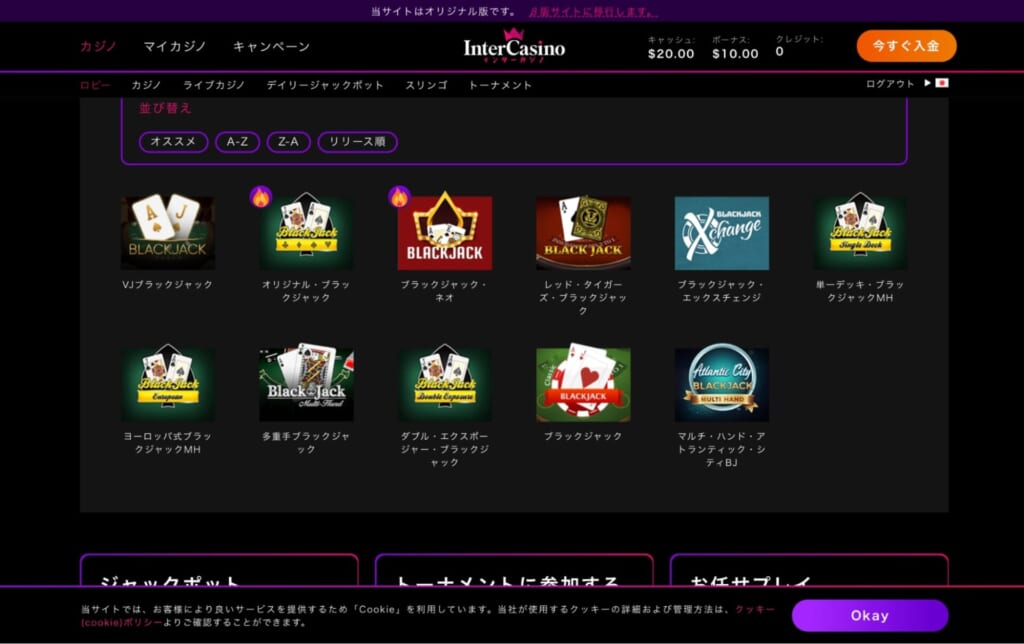Accept cookies with the Okay button
Viewport: 1024px width, 644px height.
click(869, 615)
